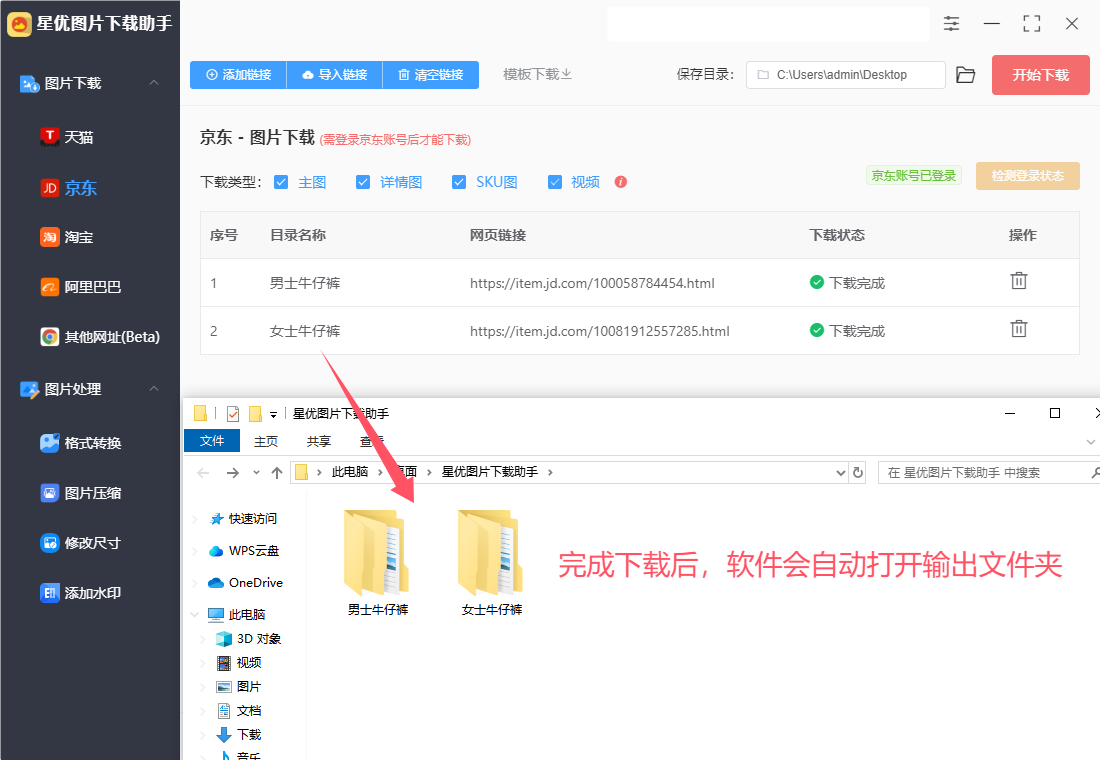Click the 下载状态 column header

[x=837, y=235]
